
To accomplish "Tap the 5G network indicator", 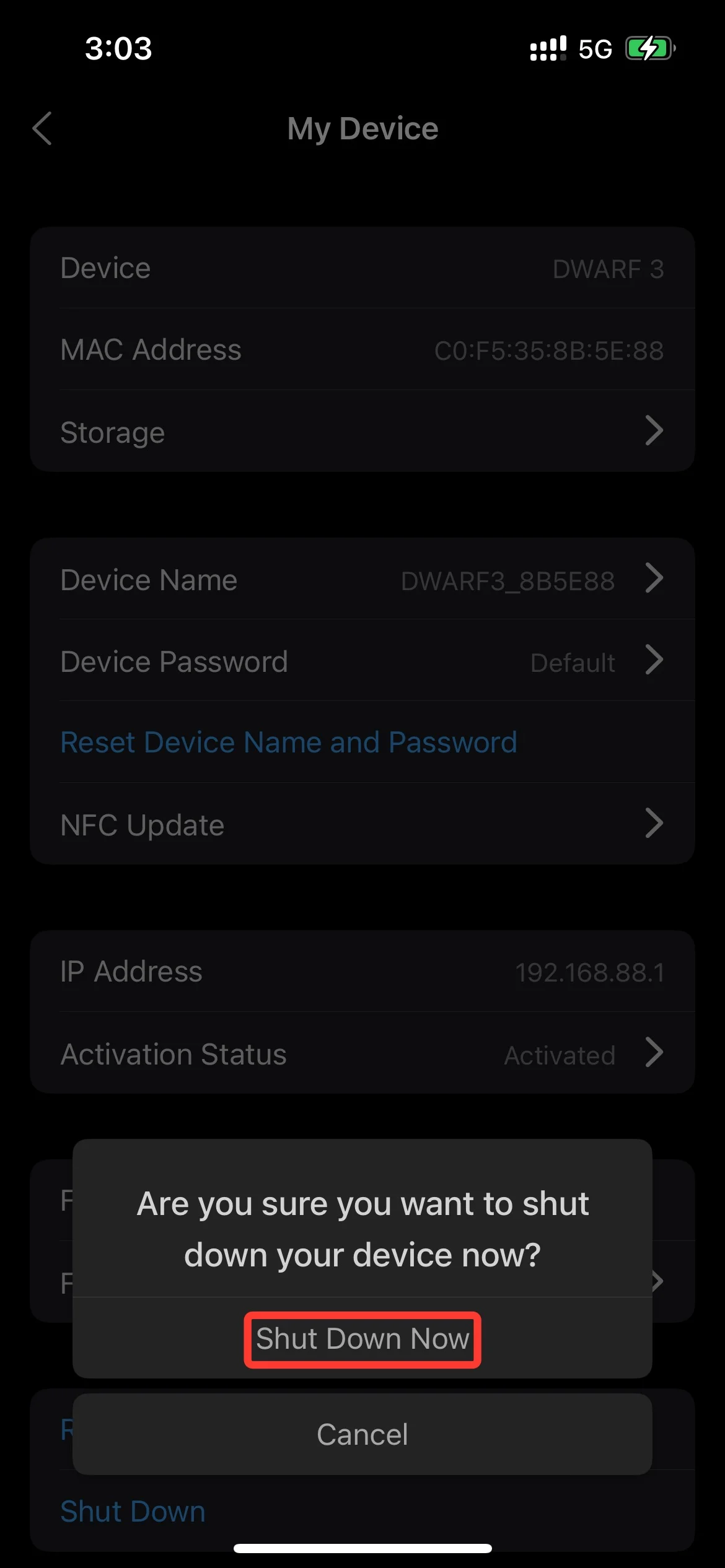I will 595,50.
